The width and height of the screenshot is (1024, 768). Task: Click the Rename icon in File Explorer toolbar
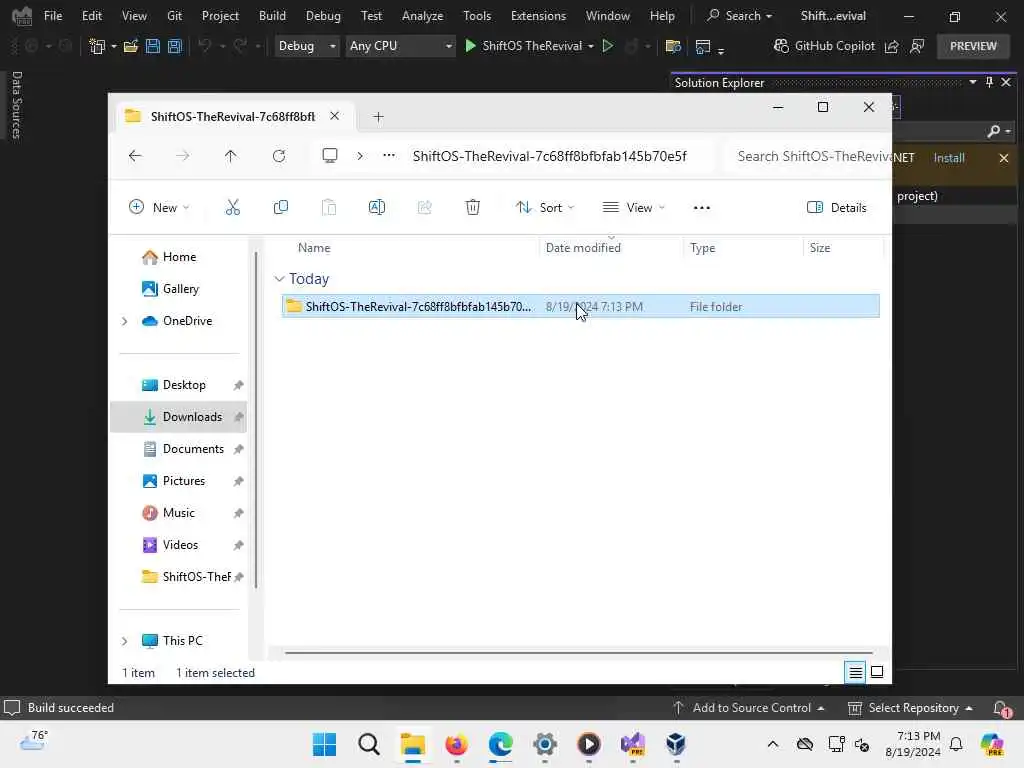point(377,208)
